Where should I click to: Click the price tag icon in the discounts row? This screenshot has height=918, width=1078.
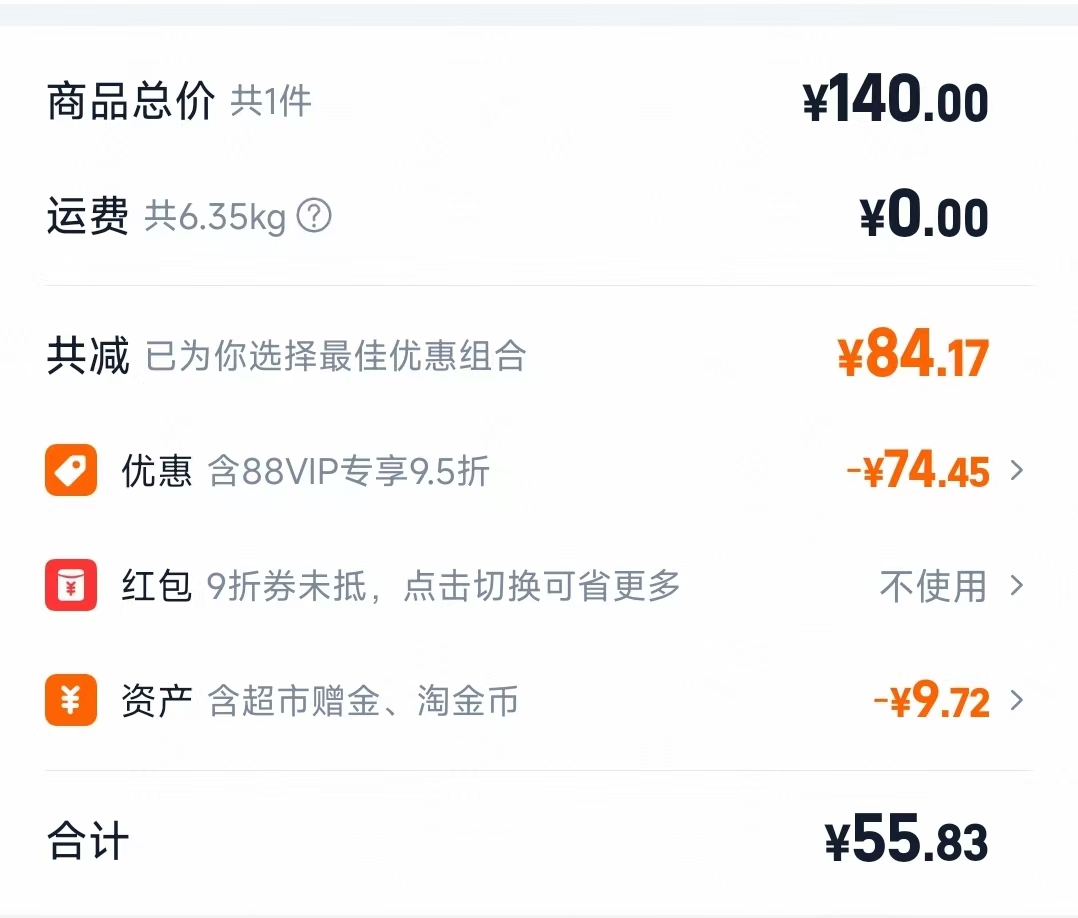tap(70, 470)
